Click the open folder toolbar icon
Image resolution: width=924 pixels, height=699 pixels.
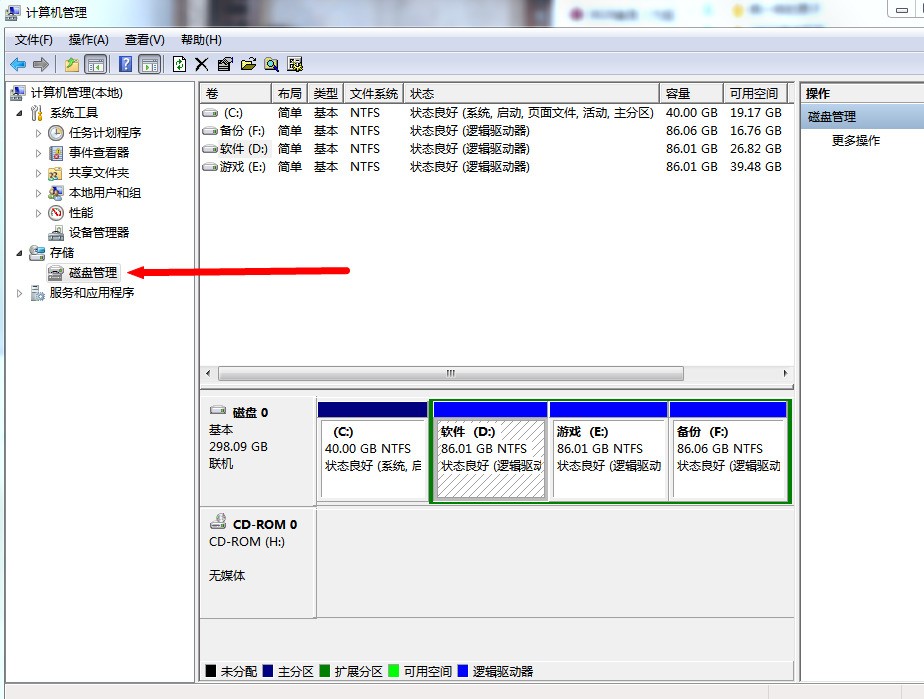[248, 64]
